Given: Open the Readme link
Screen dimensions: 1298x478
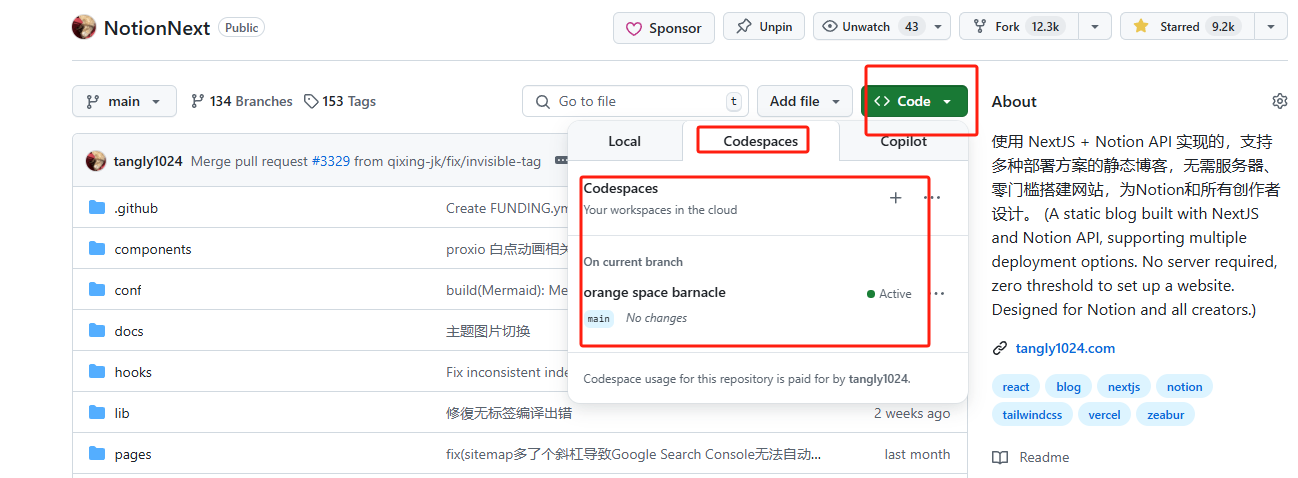Looking at the screenshot, I should point(1032,457).
